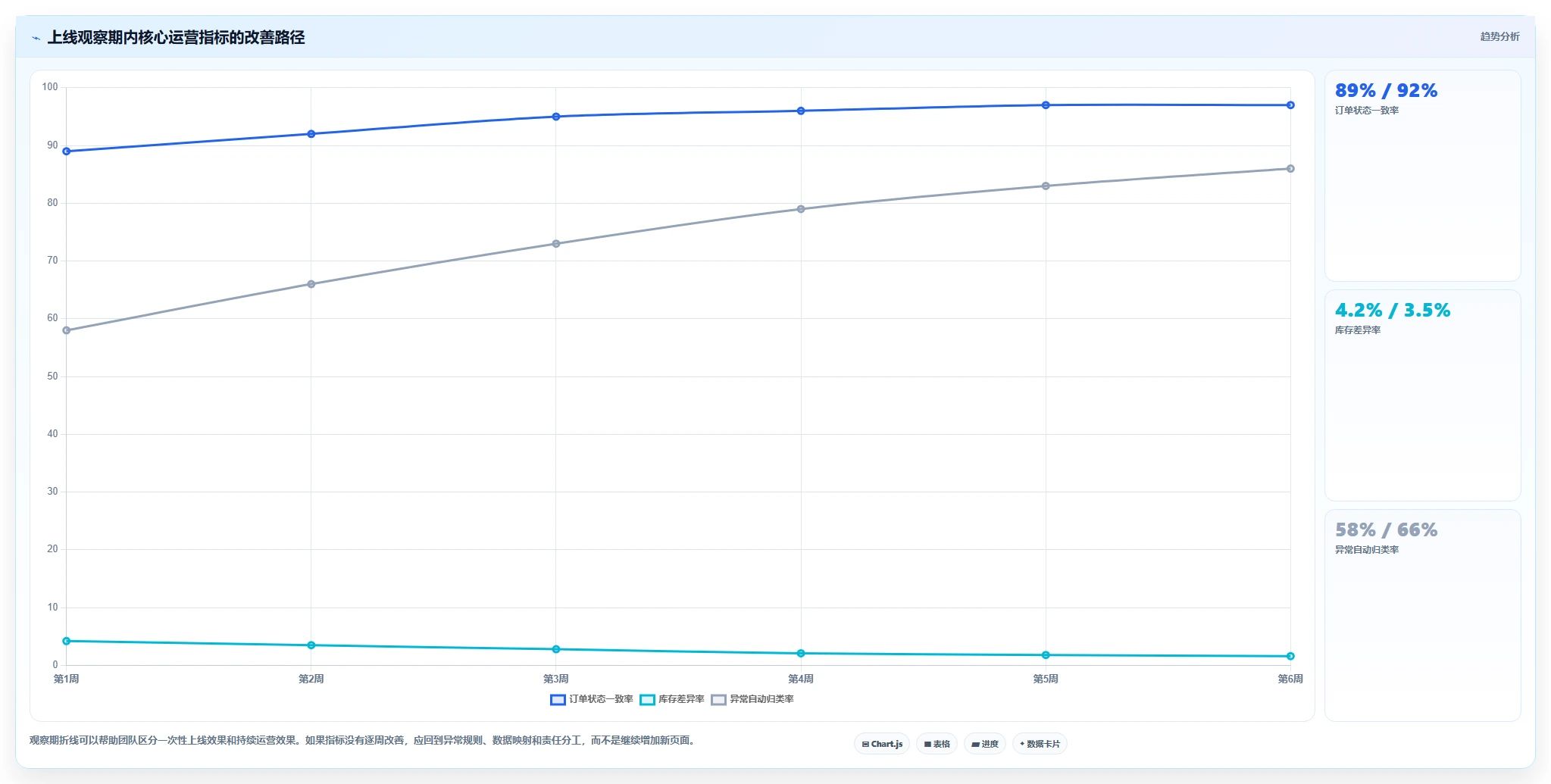The image size is (1551, 784).
Task: Click the trend icon beside the page title
Action: [36, 38]
